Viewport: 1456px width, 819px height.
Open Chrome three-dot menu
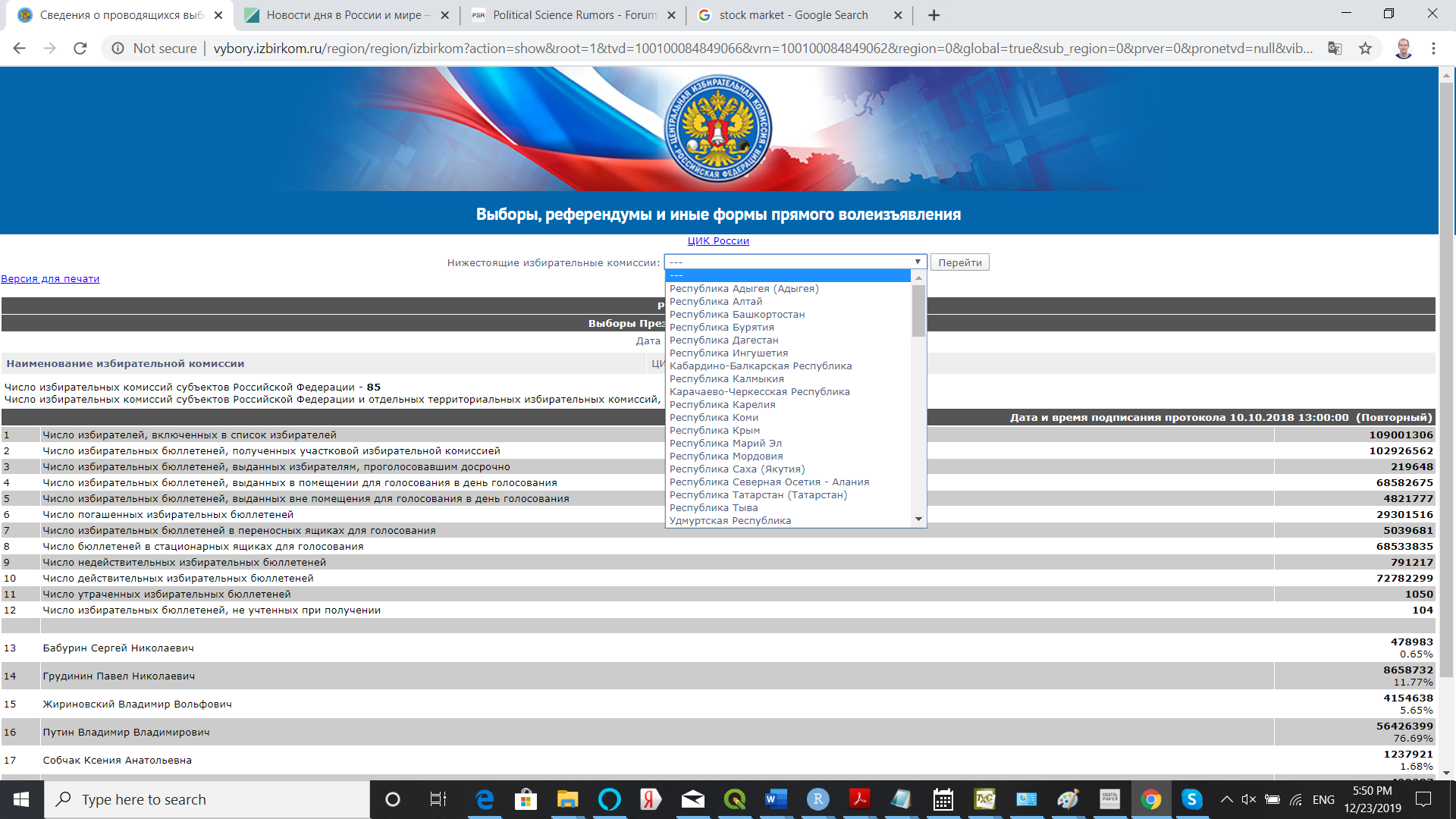pos(1433,49)
